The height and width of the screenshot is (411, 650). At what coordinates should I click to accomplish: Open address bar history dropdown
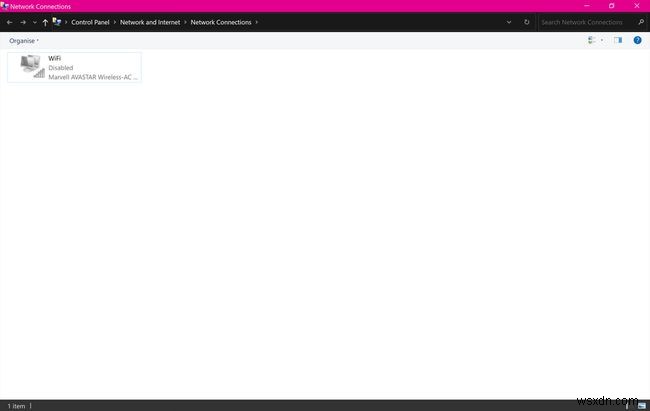509,22
